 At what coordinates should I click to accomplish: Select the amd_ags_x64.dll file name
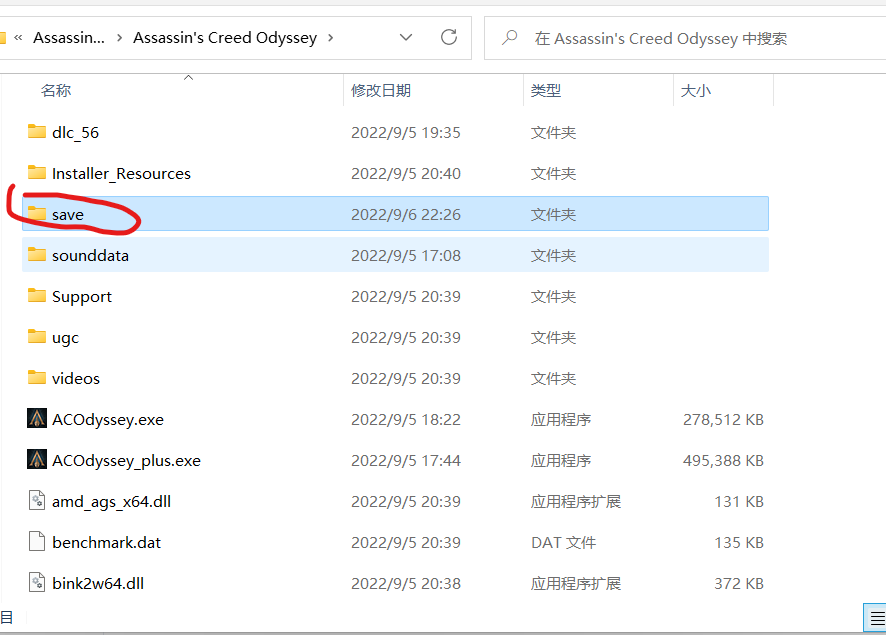tap(111, 502)
